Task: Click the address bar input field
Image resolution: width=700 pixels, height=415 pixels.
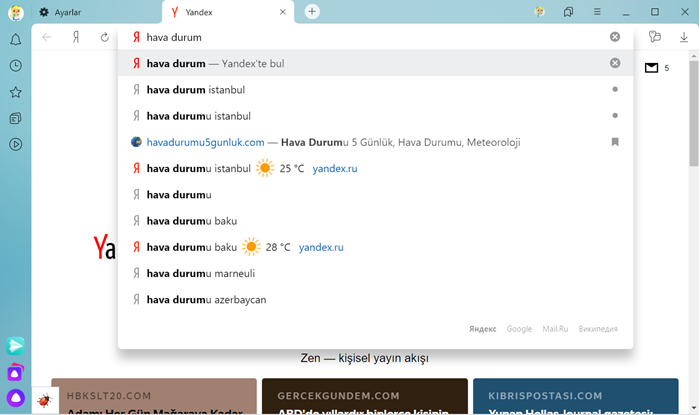Action: pyautogui.click(x=375, y=37)
